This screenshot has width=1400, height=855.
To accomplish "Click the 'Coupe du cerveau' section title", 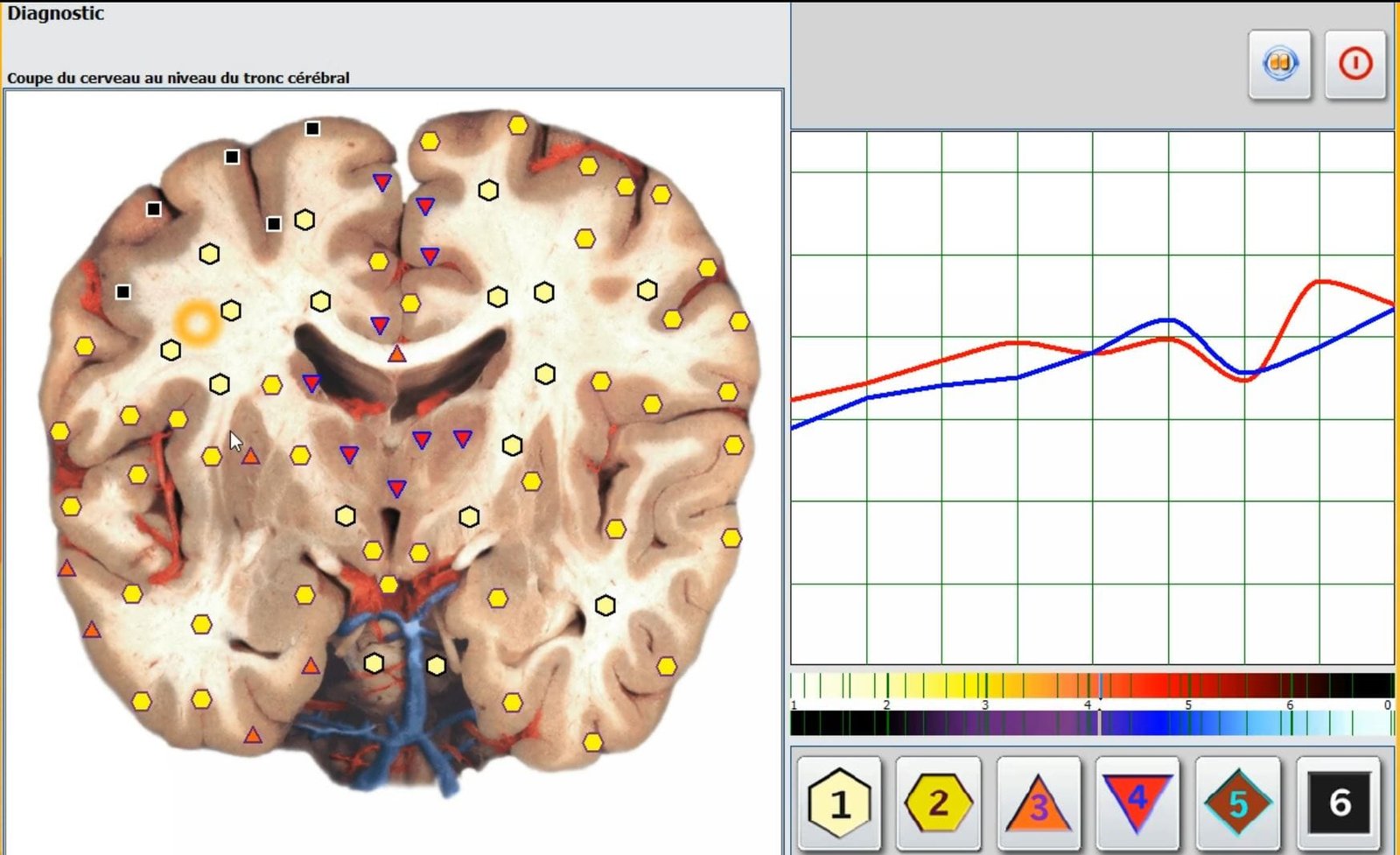I will 178,78.
